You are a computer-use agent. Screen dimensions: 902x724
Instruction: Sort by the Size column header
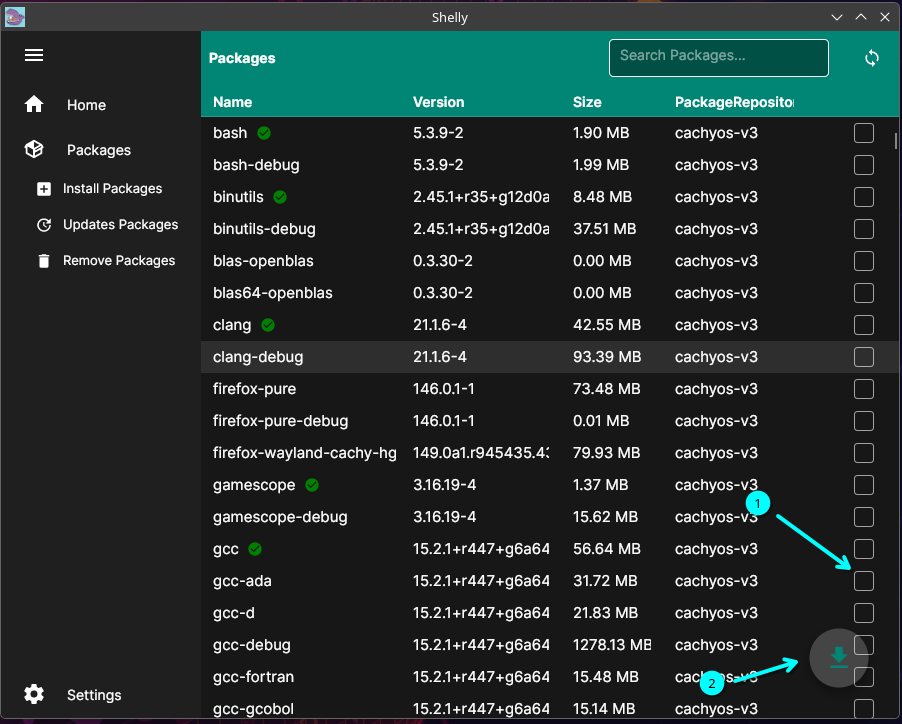(587, 102)
